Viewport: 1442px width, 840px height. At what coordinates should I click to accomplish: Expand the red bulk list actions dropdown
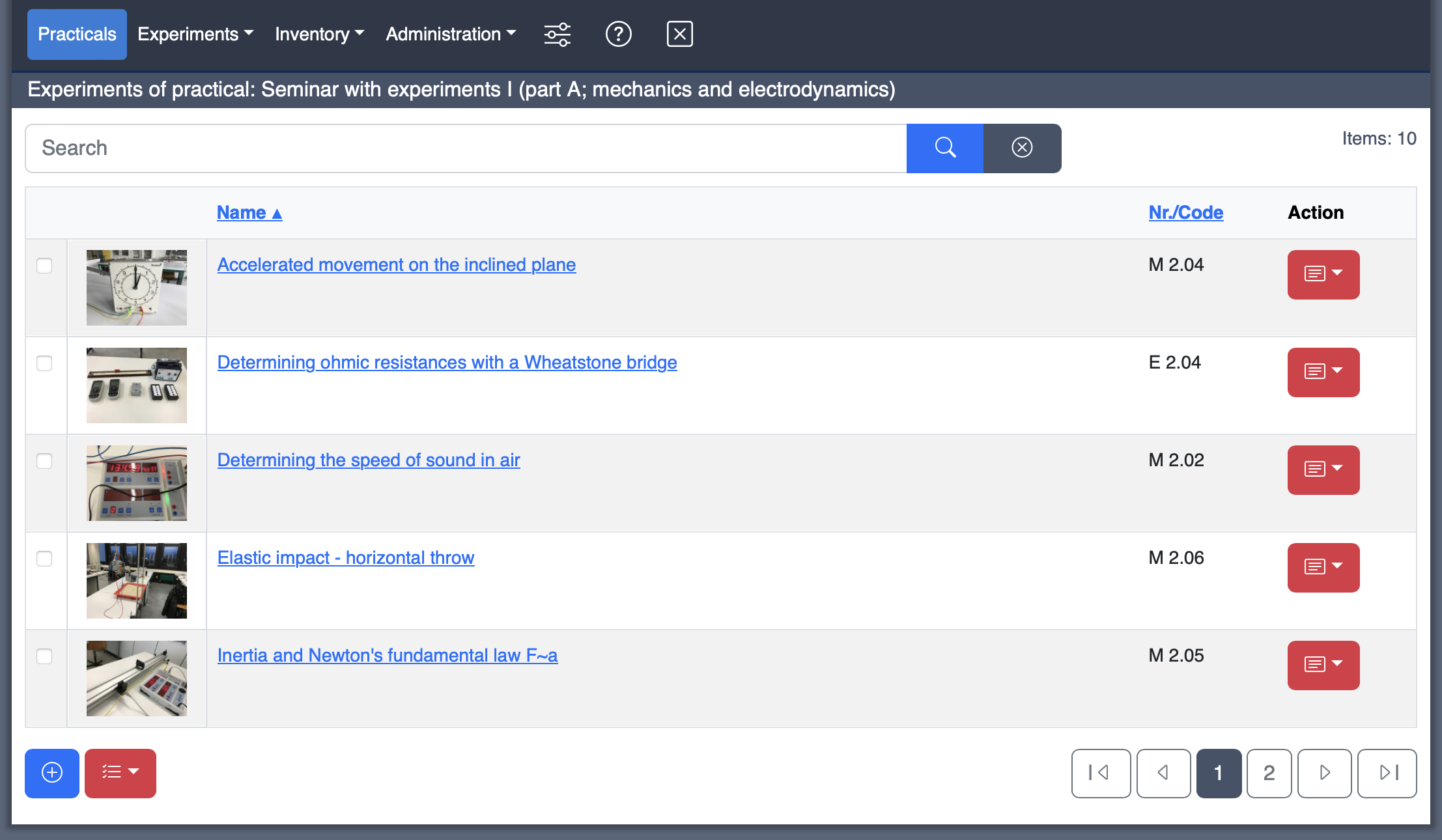click(120, 773)
